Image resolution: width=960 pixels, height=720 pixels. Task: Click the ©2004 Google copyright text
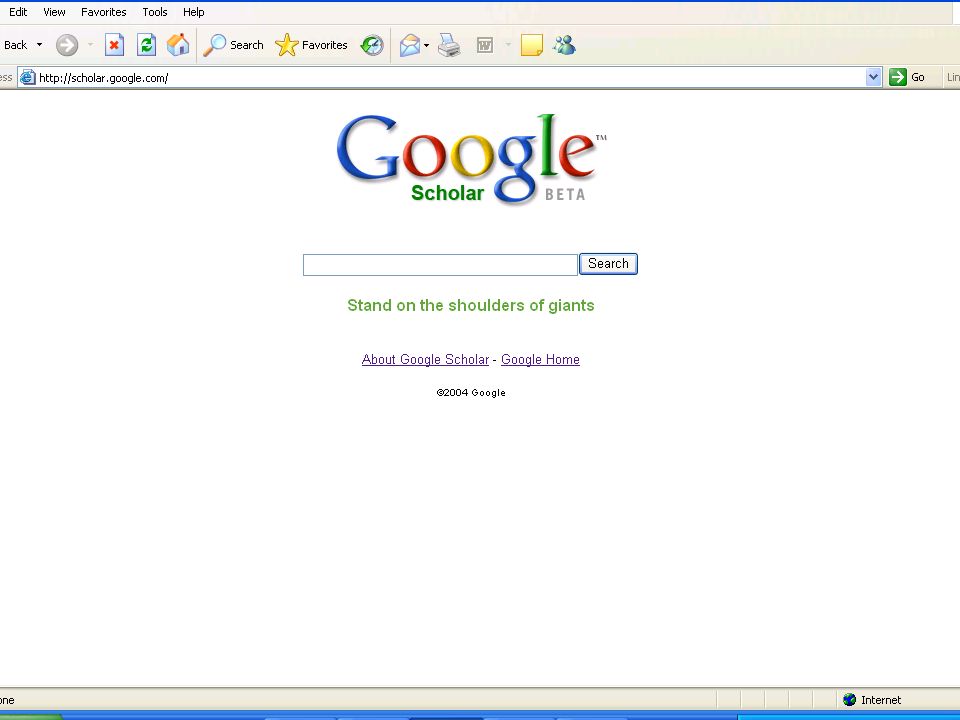pyautogui.click(x=471, y=393)
